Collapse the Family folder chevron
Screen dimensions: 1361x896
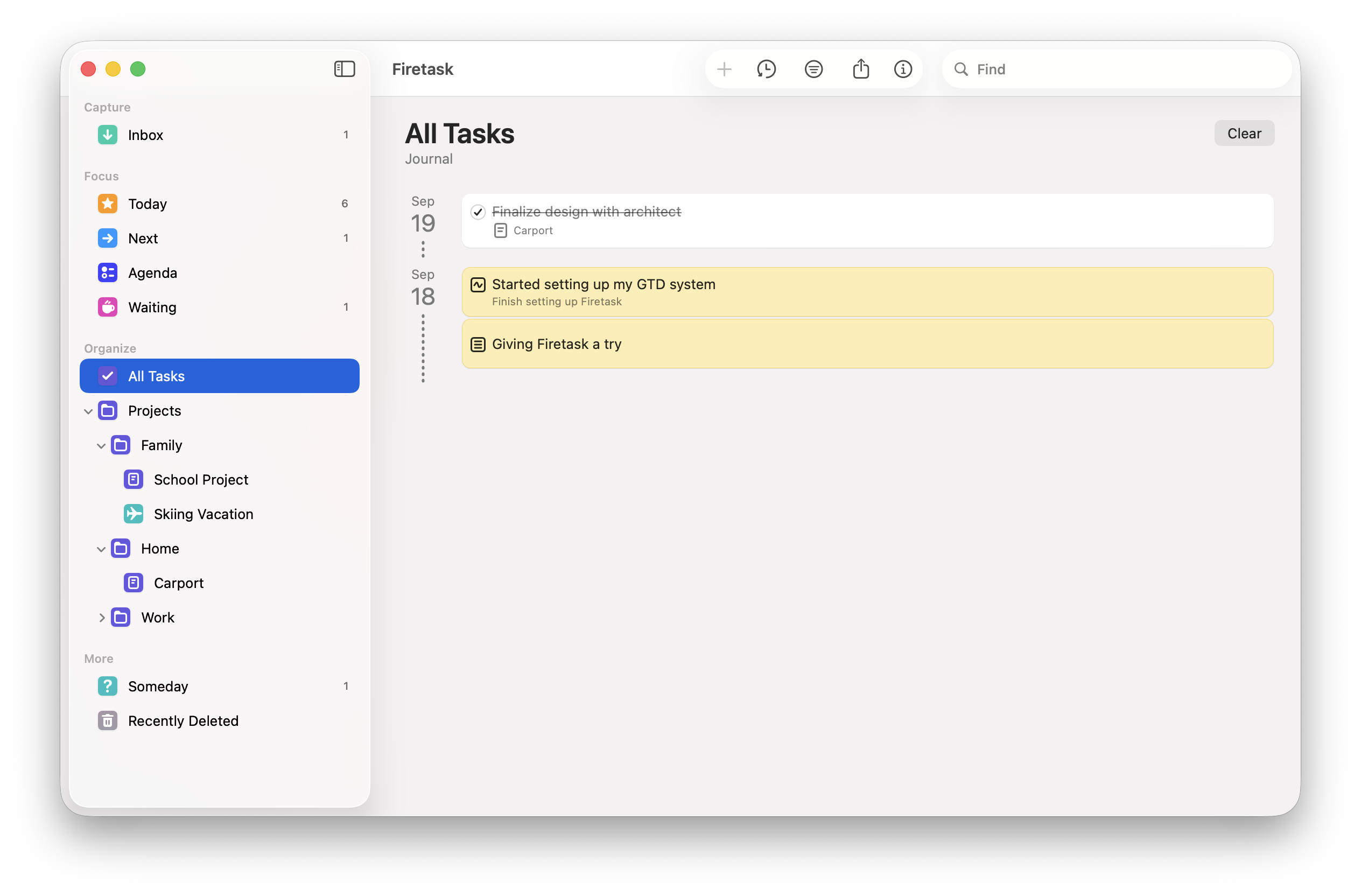coord(101,445)
